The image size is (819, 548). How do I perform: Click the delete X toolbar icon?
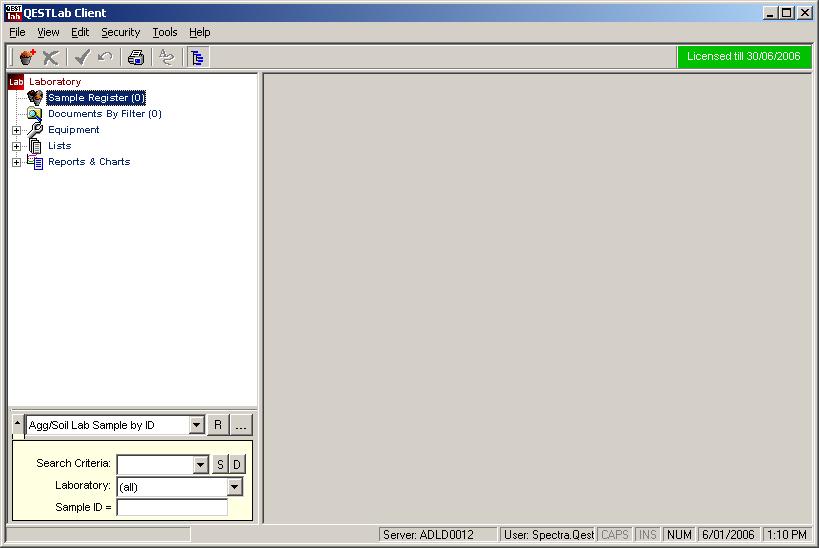(x=50, y=57)
